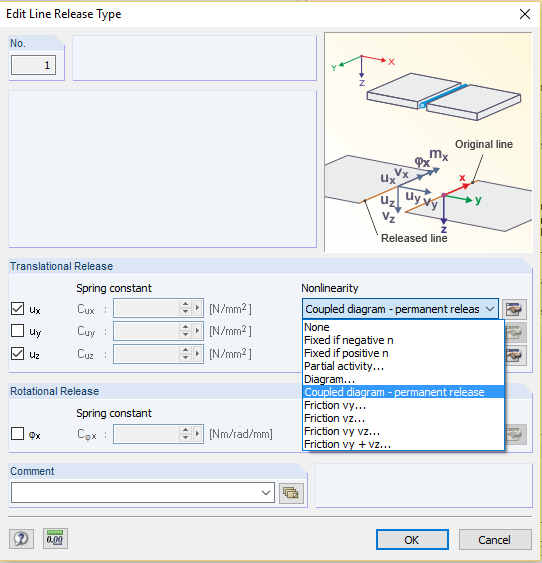Open the help icon at bottom left

(x=21, y=539)
